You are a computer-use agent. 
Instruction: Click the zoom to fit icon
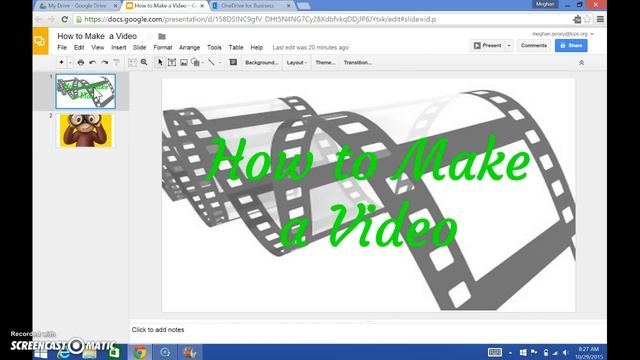click(x=132, y=62)
